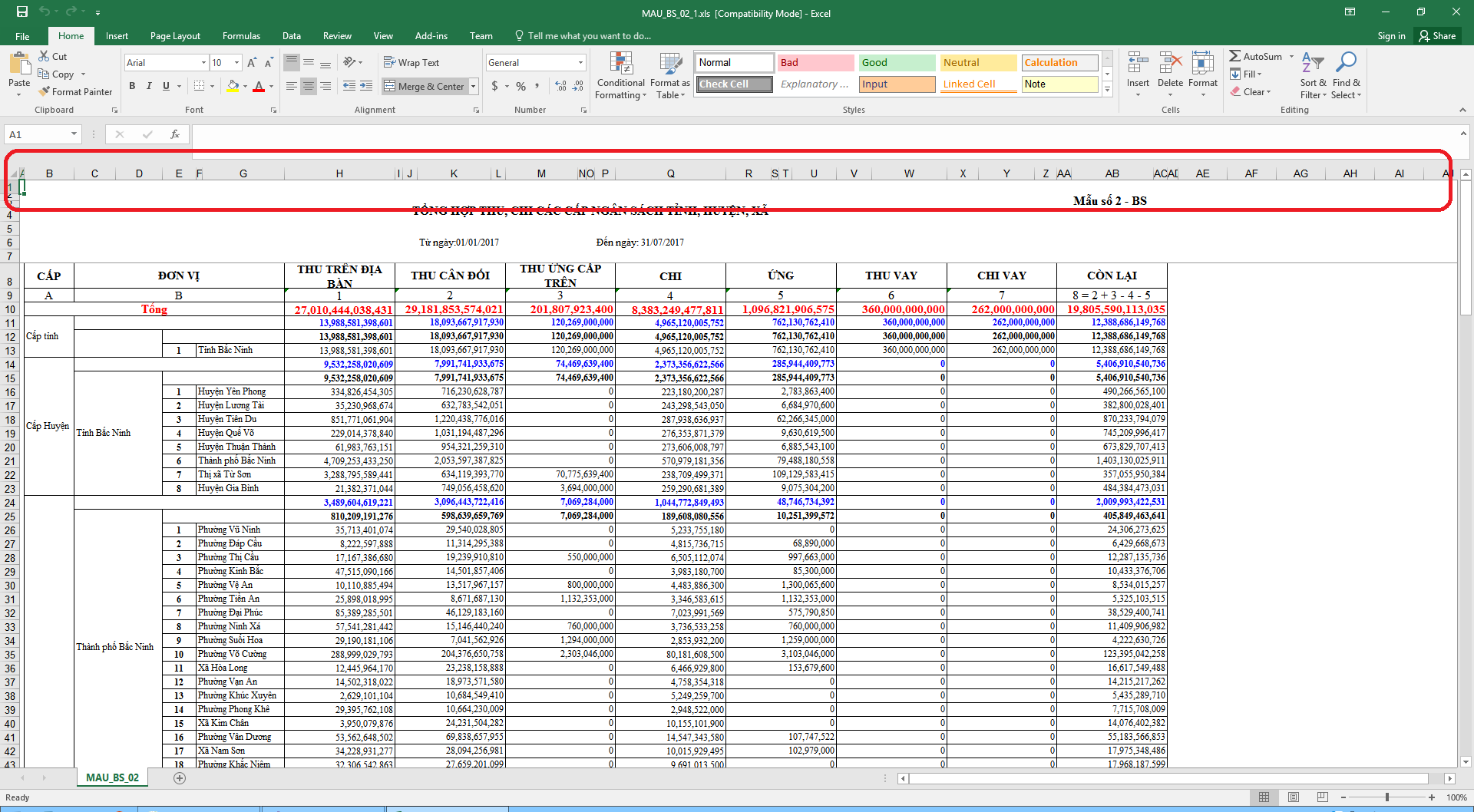Toggle Bold formatting

click(132, 86)
